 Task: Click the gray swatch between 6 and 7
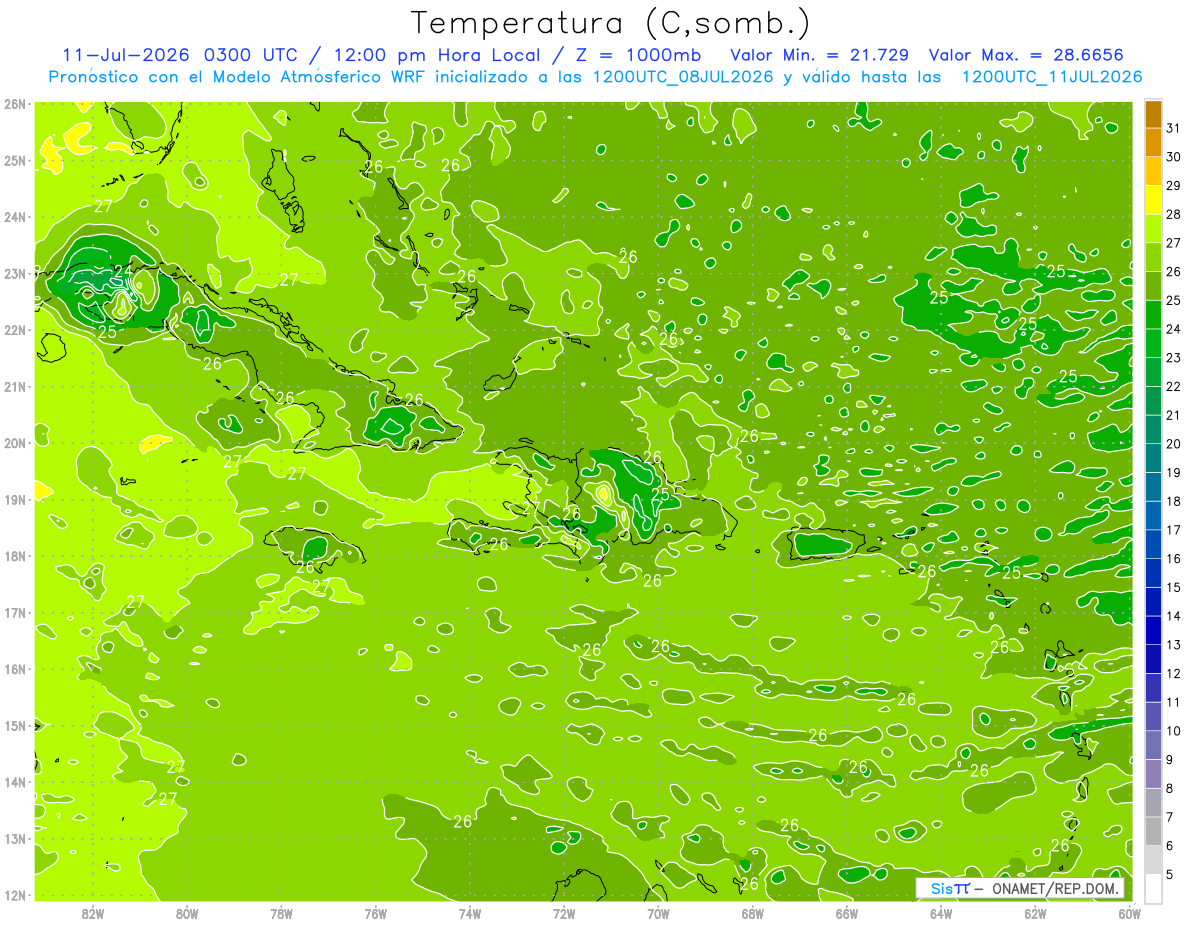[x=1154, y=831]
